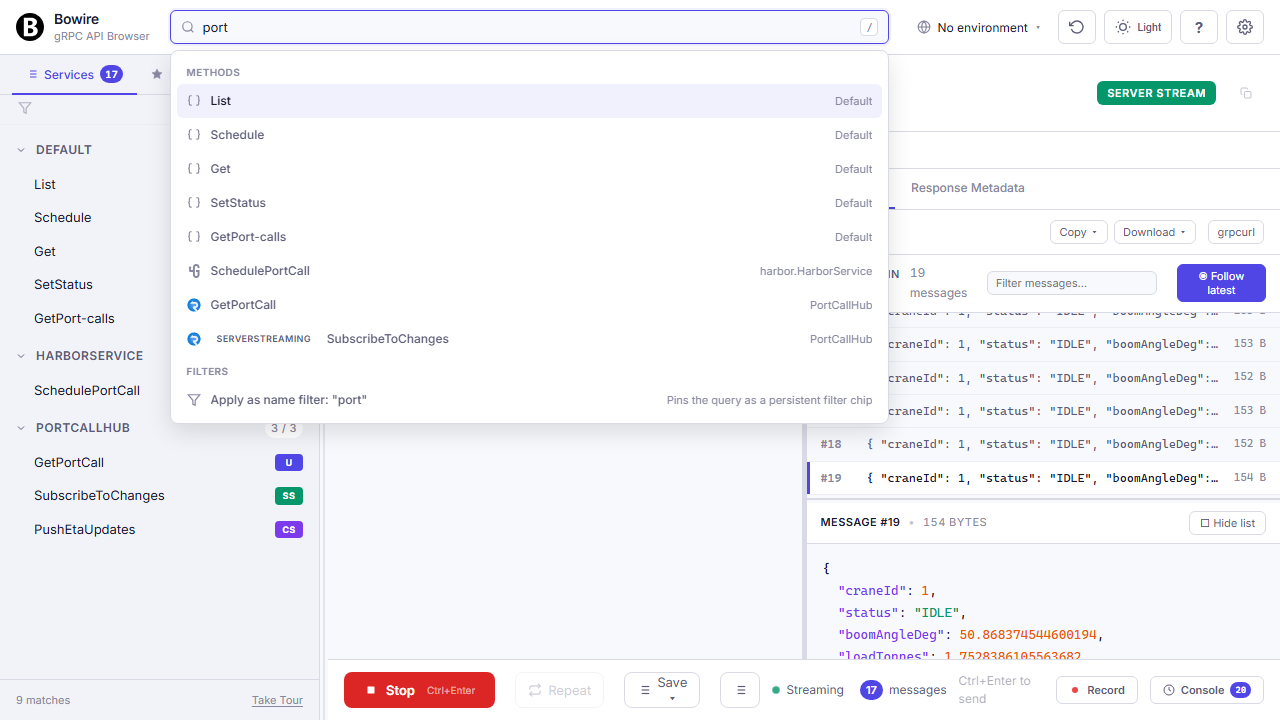Click the search box containing port
The width and height of the screenshot is (1280, 720).
pyautogui.click(x=529, y=27)
